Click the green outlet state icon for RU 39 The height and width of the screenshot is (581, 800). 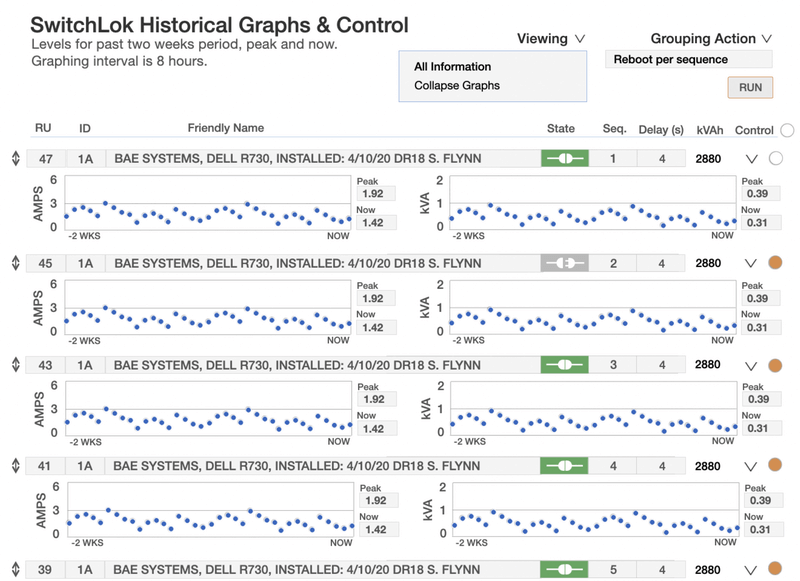tap(564, 569)
